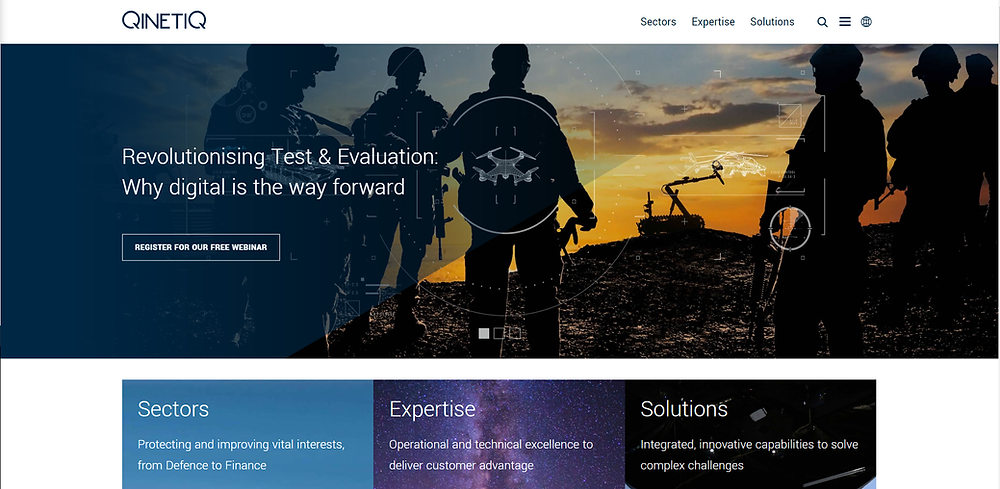Click Register For Our Free Webinar button

[x=201, y=247]
